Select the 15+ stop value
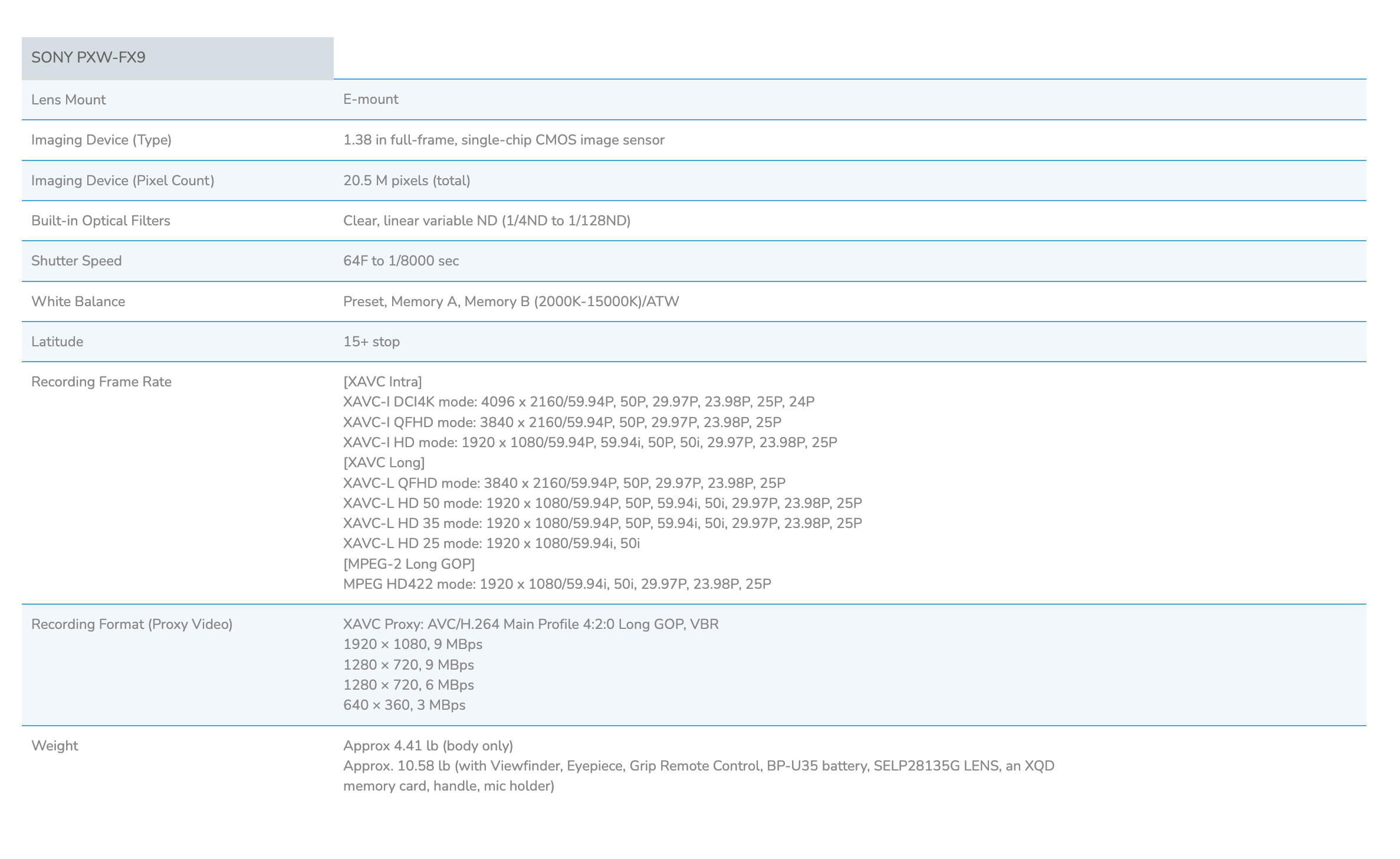1400x859 pixels. pyautogui.click(x=372, y=342)
